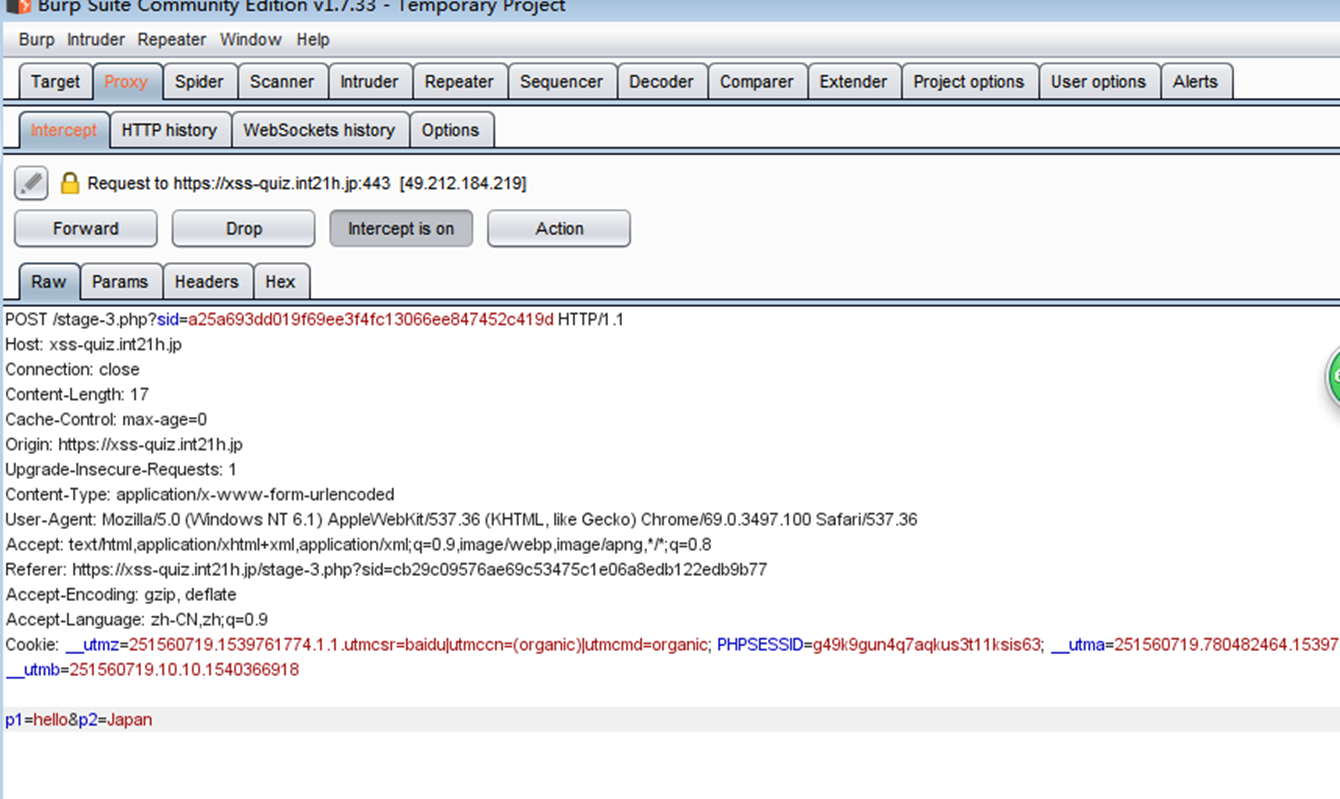Select the Proxy tab
Image resolution: width=1340 pixels, height=799 pixels.
(x=126, y=82)
